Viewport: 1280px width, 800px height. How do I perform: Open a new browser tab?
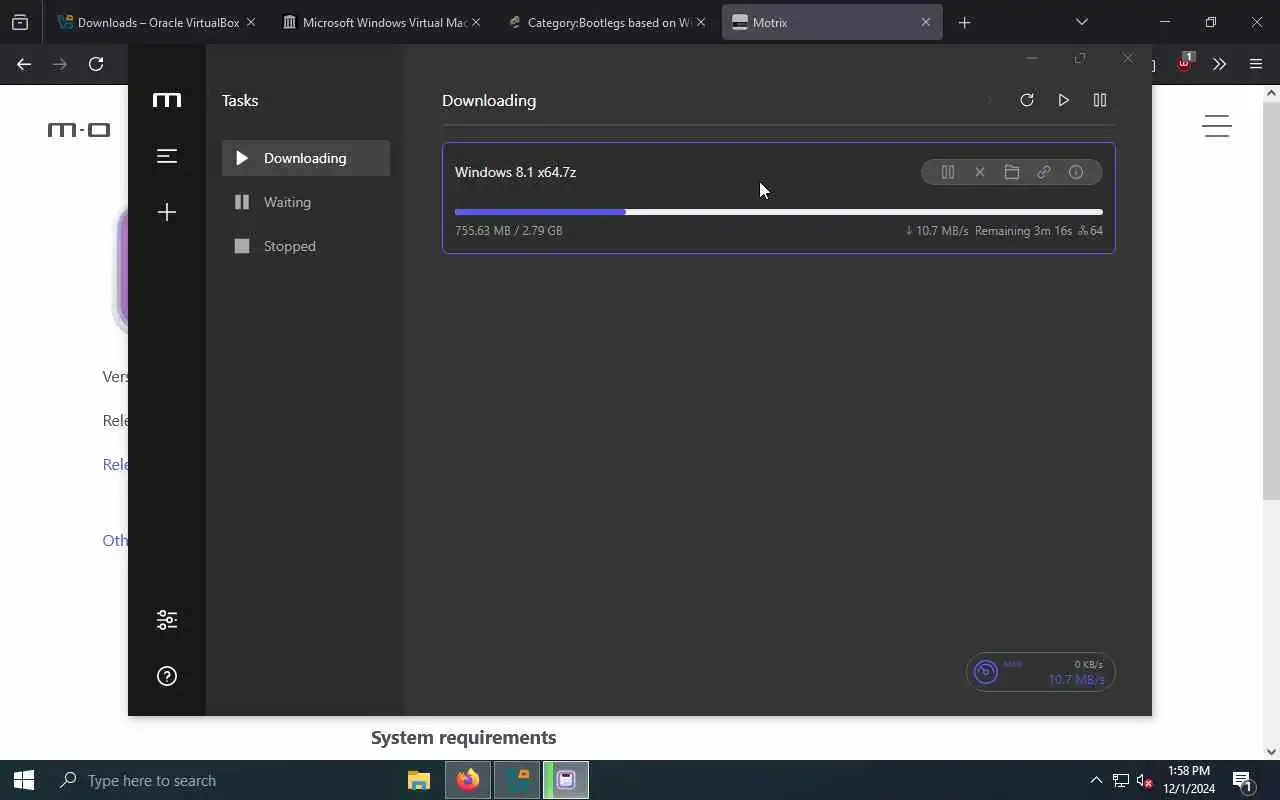pos(964,22)
